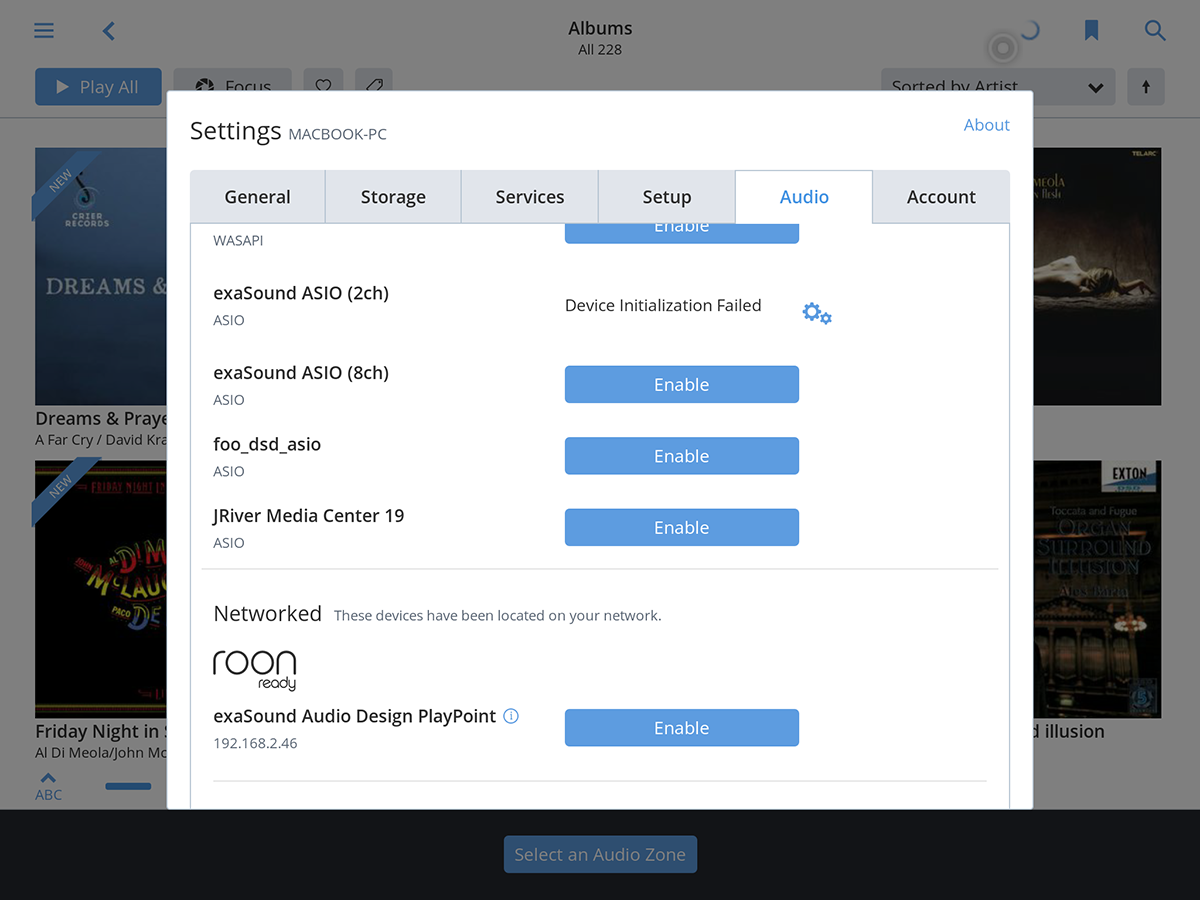1200x900 pixels.
Task: Open the Organ Surround Illusion album cover
Action: pos(1097,589)
